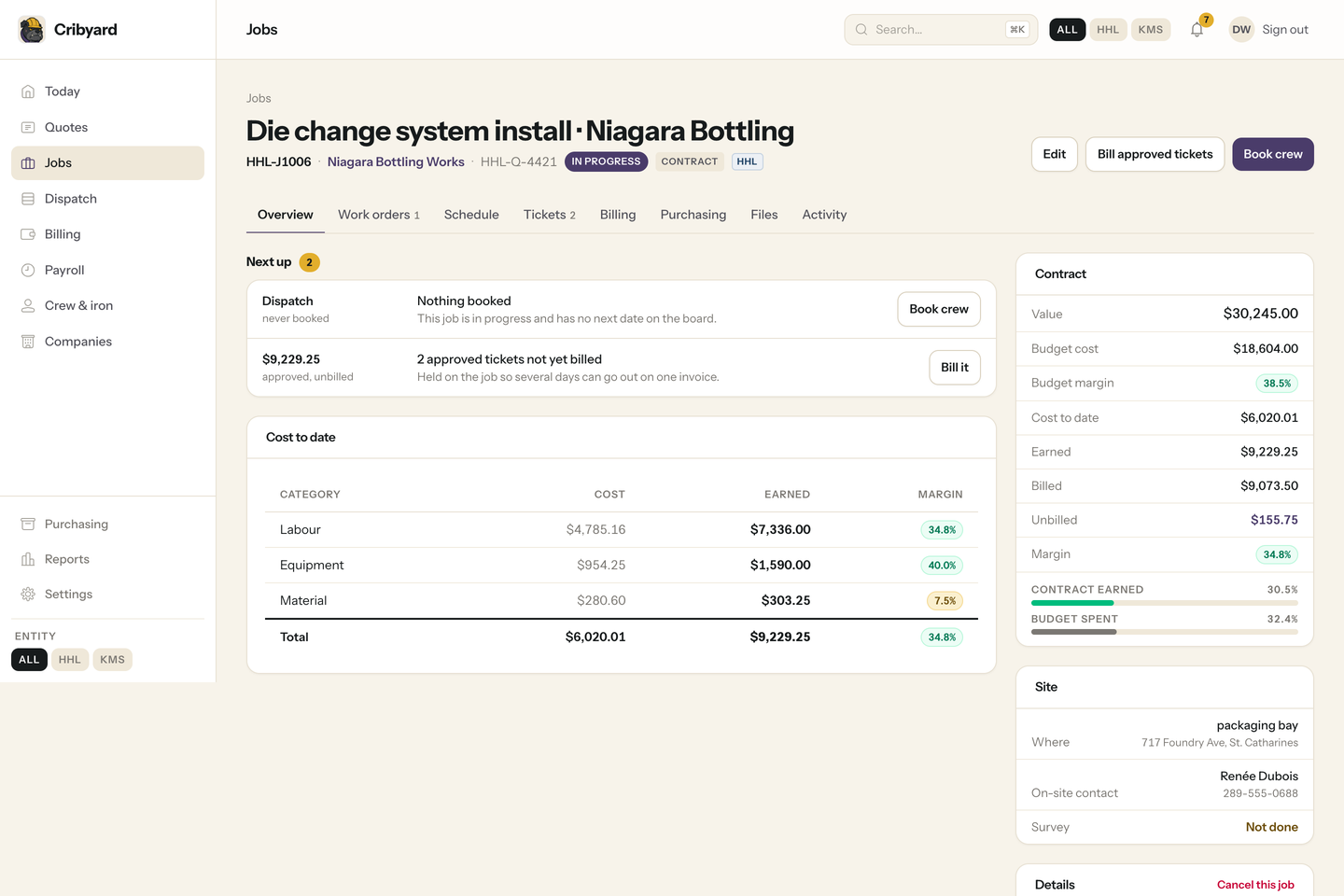Click the Crew & iron person icon
This screenshot has width=1344, height=896.
point(28,305)
